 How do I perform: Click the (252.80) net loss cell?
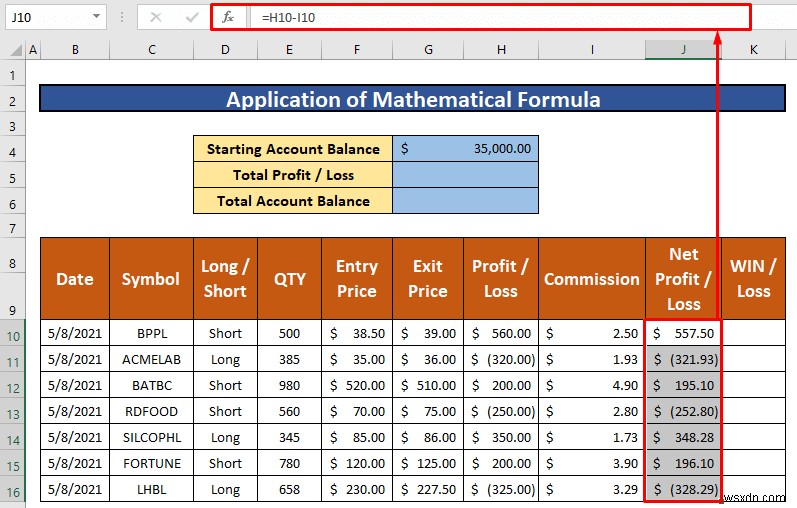684,411
